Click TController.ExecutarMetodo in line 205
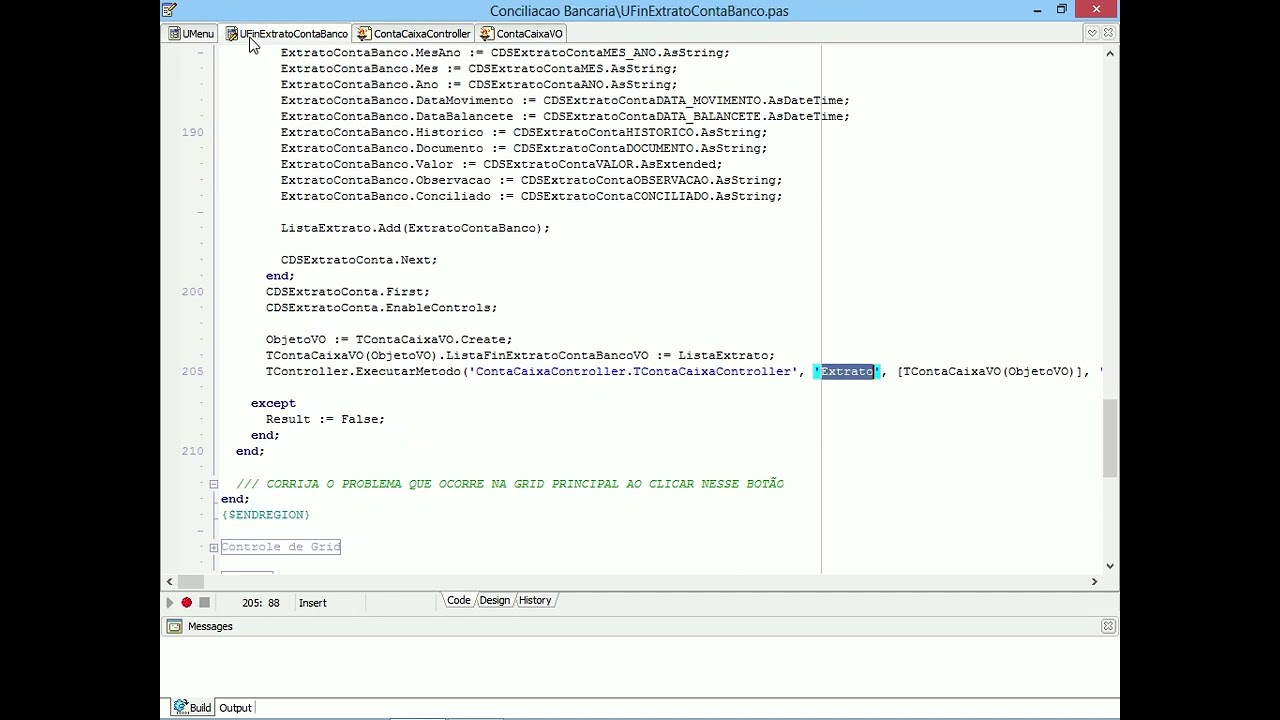1280x720 pixels. 363,371
